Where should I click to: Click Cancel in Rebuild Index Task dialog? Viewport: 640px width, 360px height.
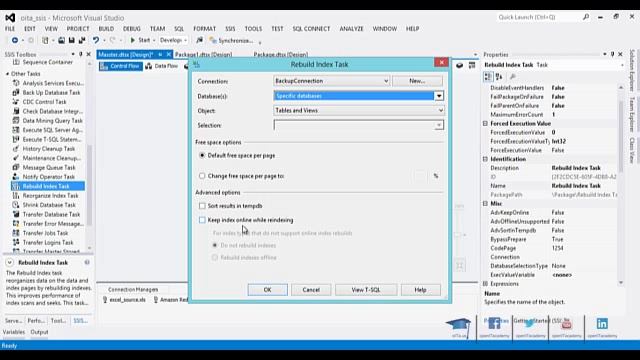311,290
